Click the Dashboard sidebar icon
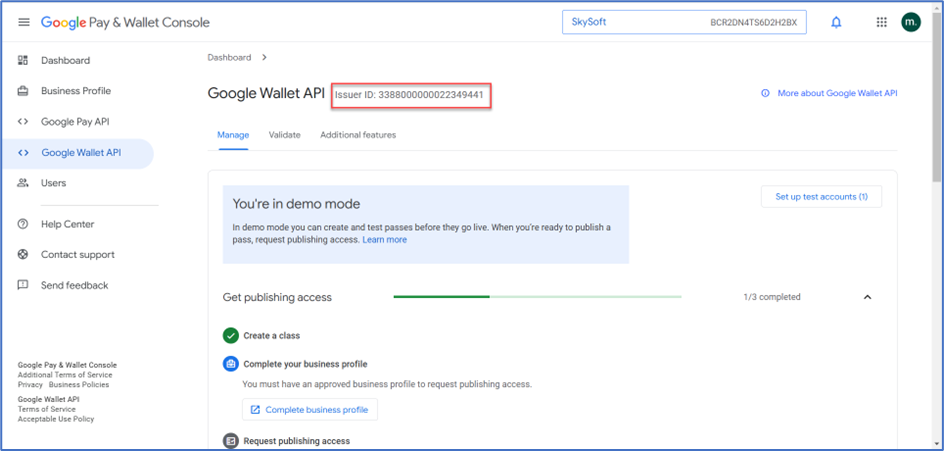The image size is (944, 451). (23, 61)
